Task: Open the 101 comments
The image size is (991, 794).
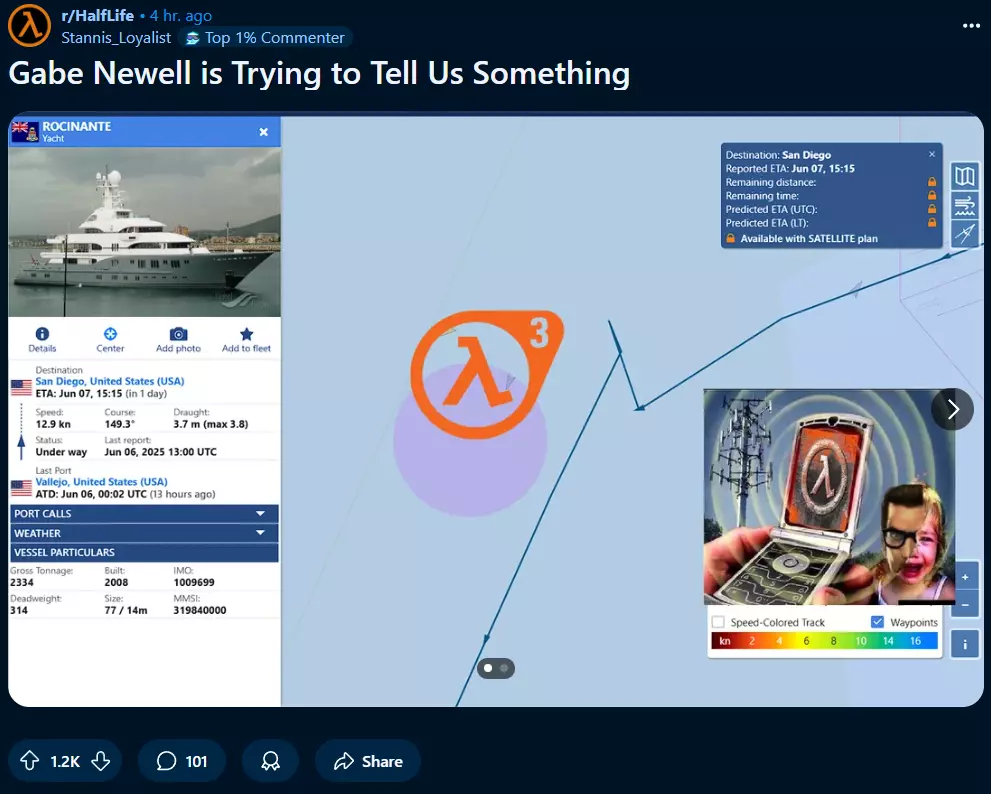Action: [181, 760]
